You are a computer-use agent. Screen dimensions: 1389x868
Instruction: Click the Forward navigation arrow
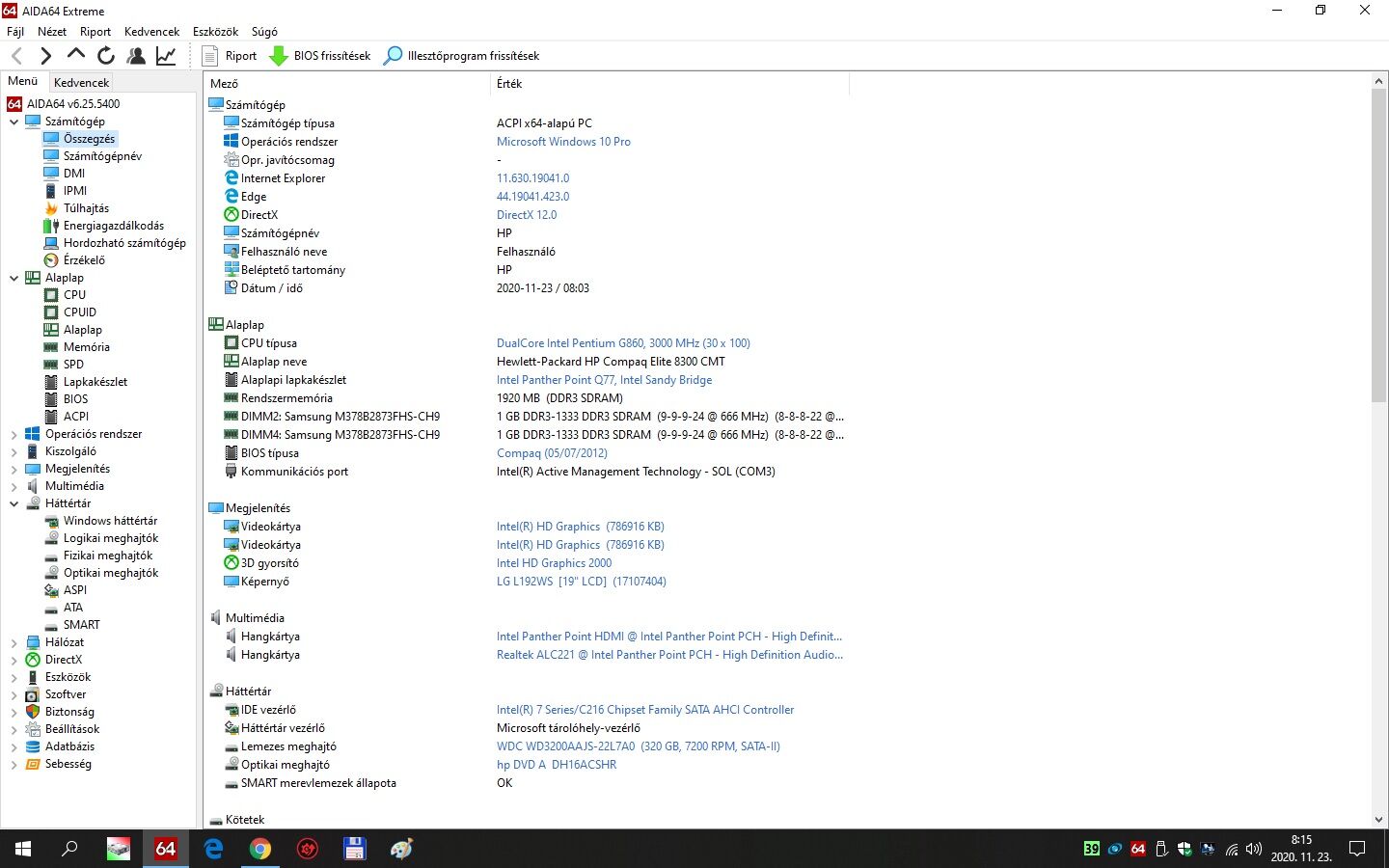pos(45,56)
